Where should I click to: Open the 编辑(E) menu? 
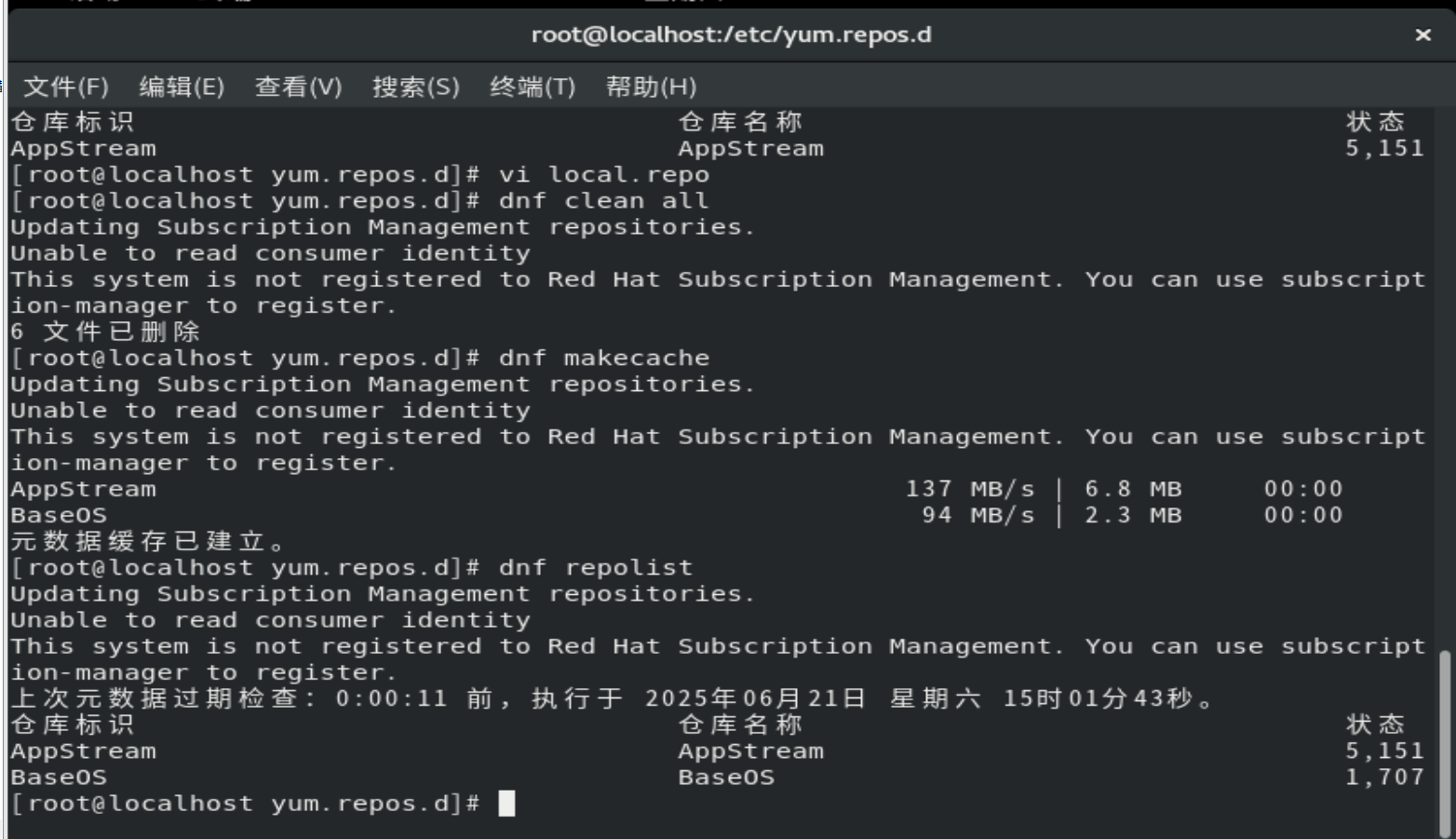point(182,87)
